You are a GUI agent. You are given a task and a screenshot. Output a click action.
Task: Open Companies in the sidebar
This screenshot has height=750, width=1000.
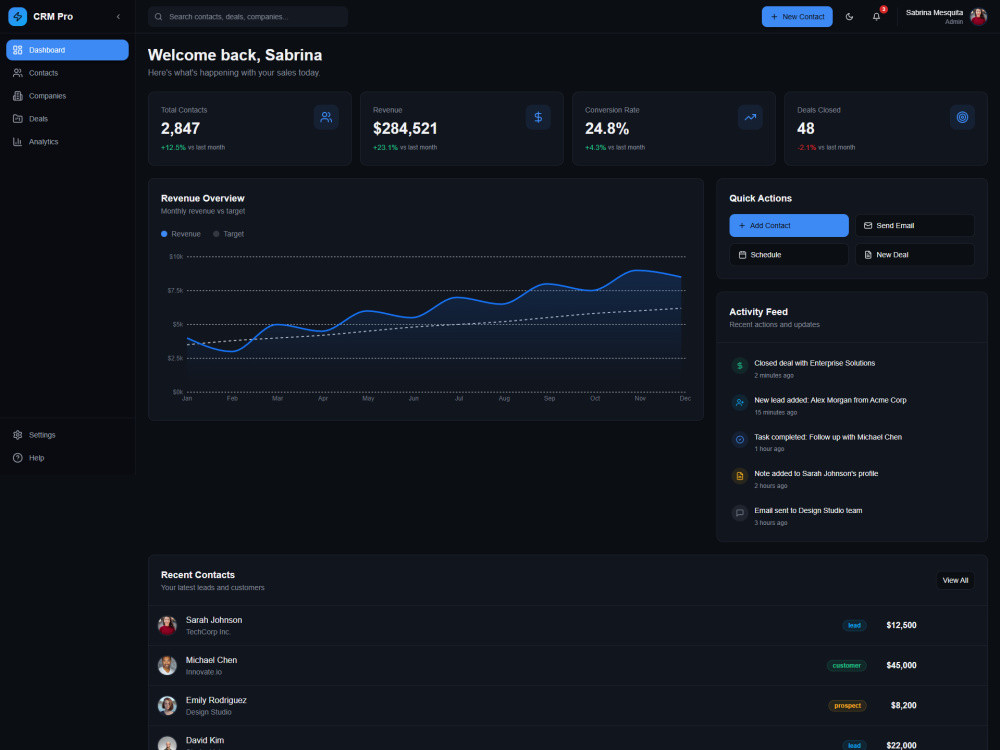[67, 96]
